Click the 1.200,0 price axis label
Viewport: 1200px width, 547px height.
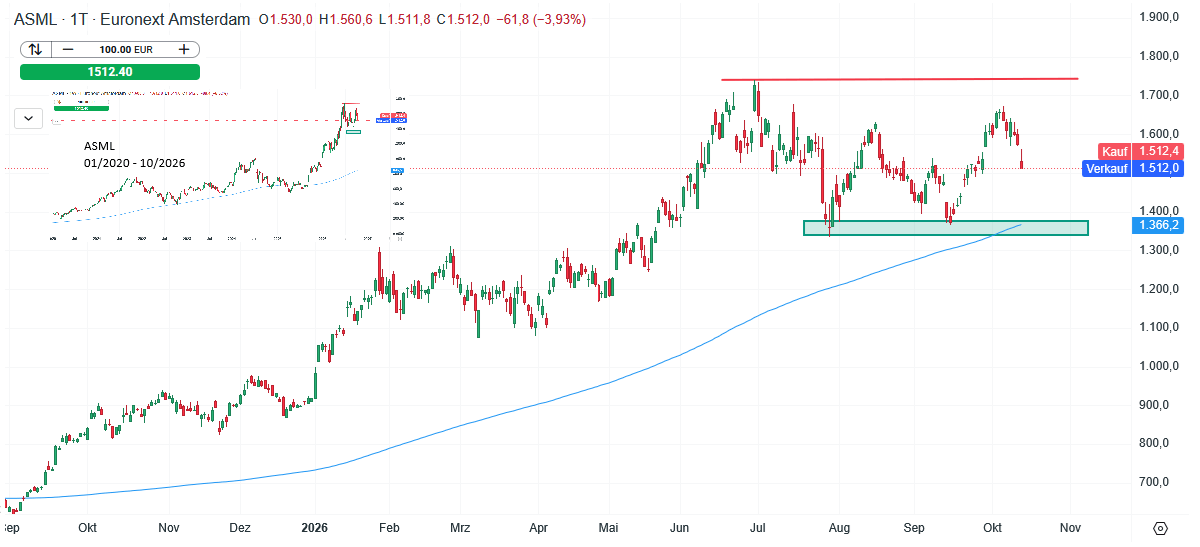click(x=1160, y=289)
